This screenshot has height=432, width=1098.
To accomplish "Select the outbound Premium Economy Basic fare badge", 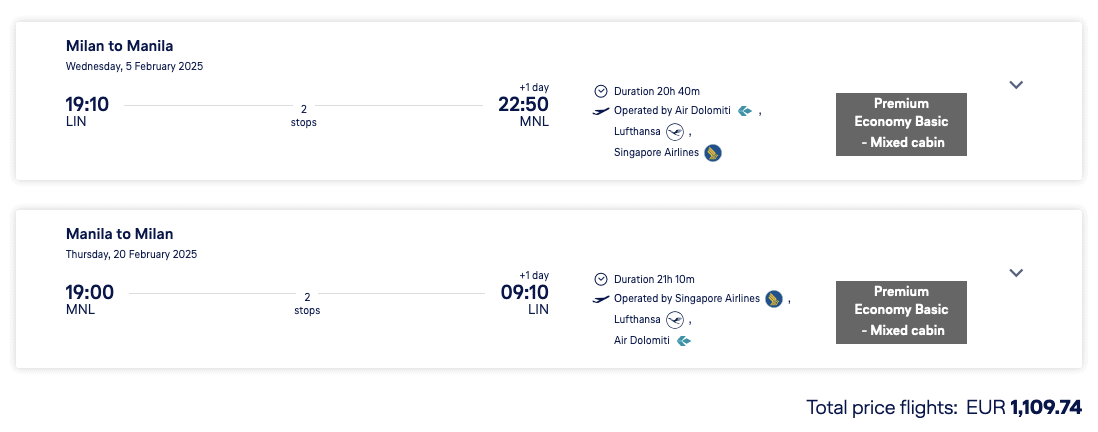I will point(901,124).
